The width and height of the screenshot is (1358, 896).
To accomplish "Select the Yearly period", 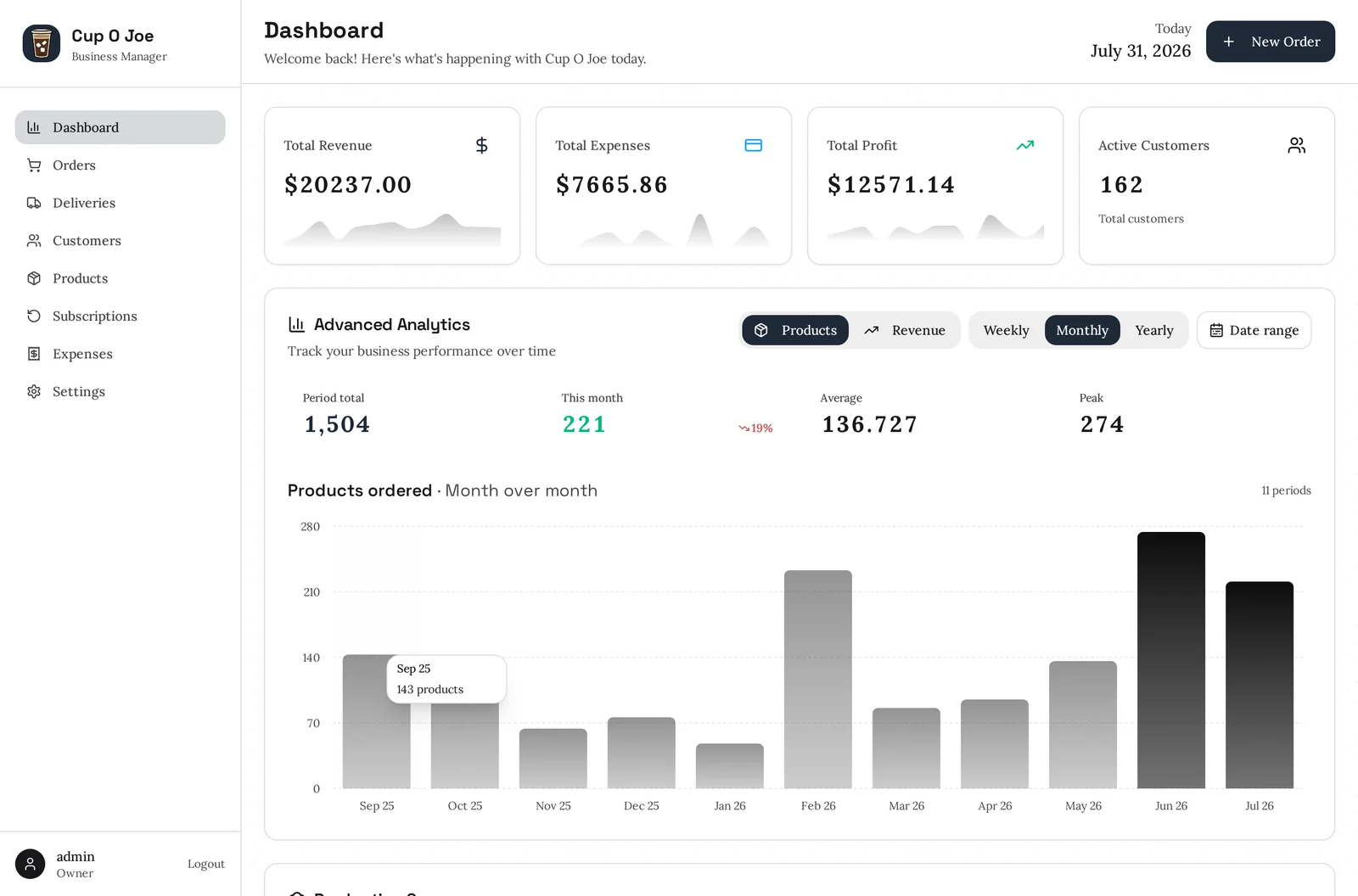I will pos(1154,330).
